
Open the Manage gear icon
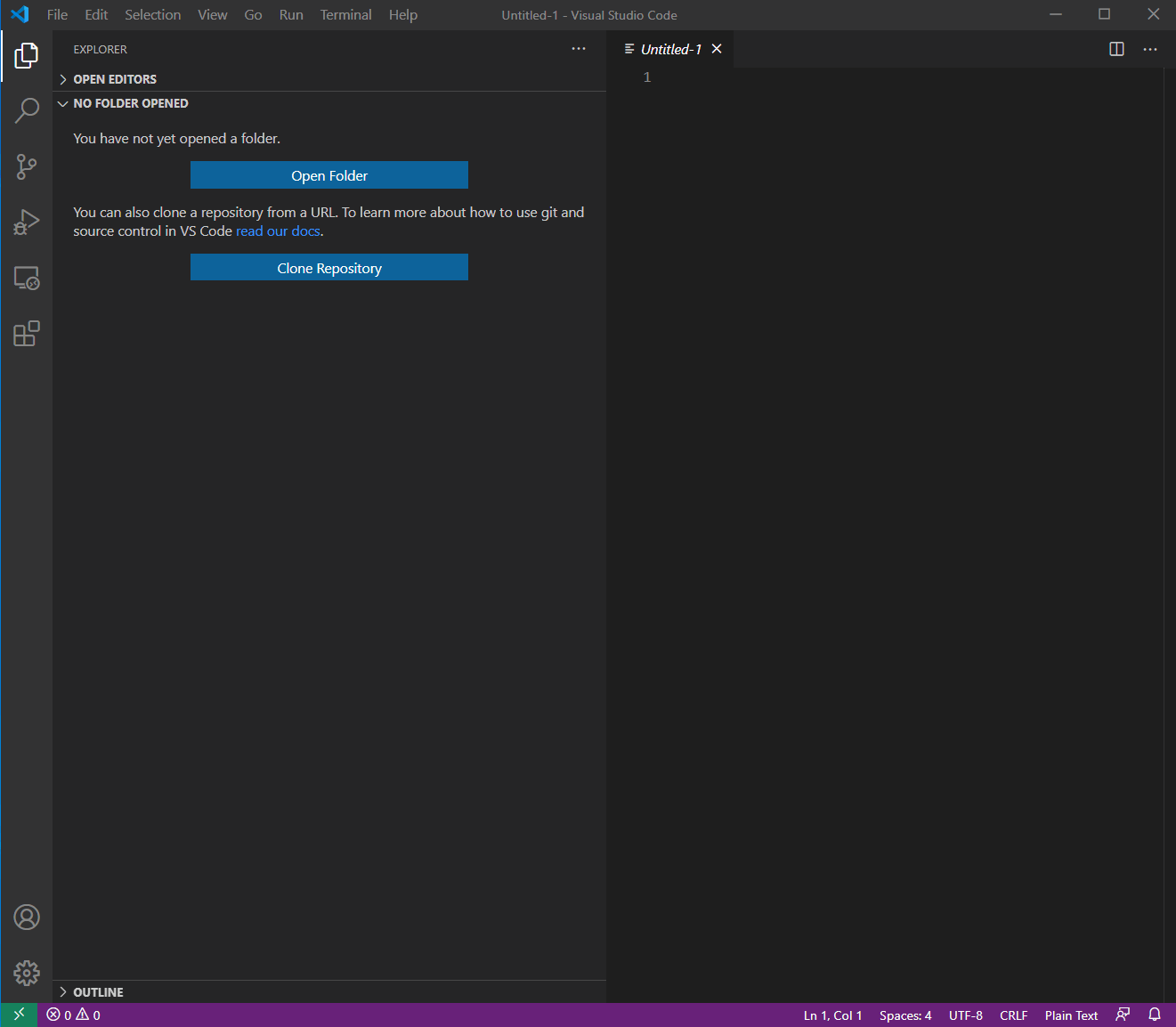(27, 973)
